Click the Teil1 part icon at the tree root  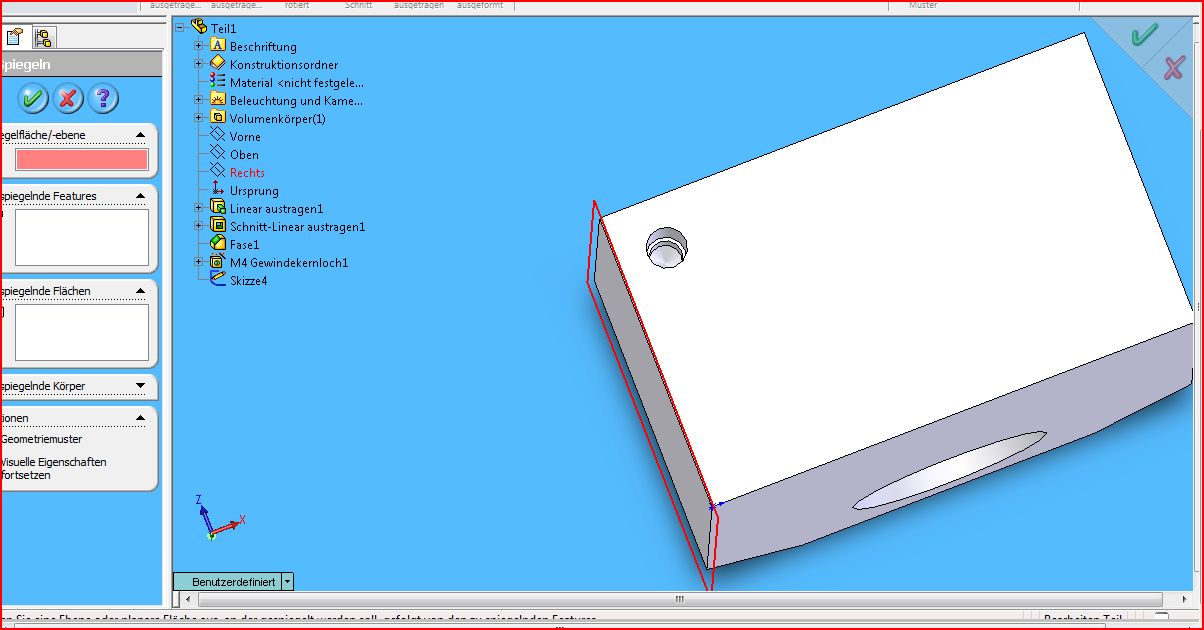tap(199, 28)
